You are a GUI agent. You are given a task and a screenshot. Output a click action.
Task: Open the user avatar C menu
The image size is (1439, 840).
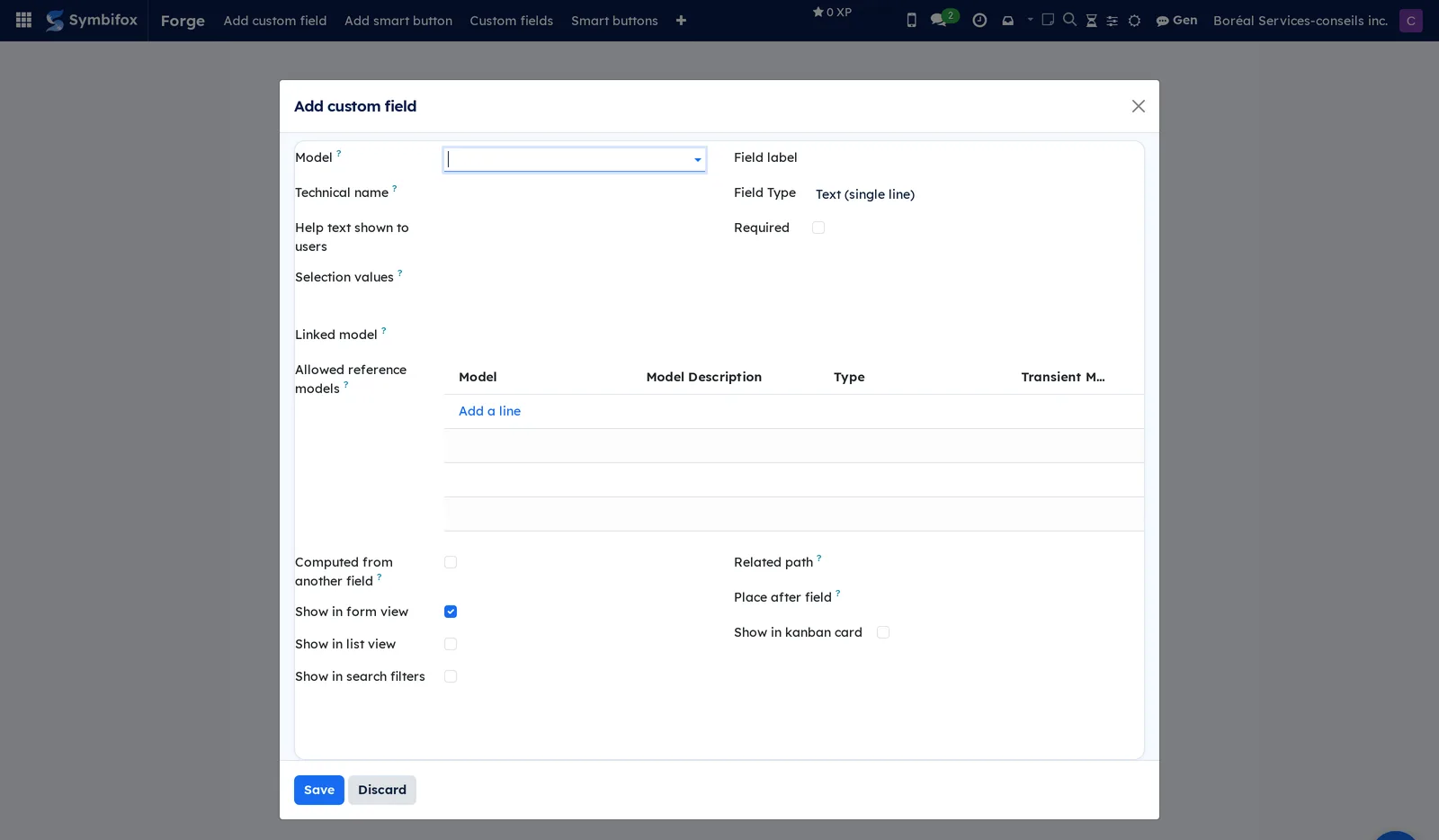pos(1410,21)
